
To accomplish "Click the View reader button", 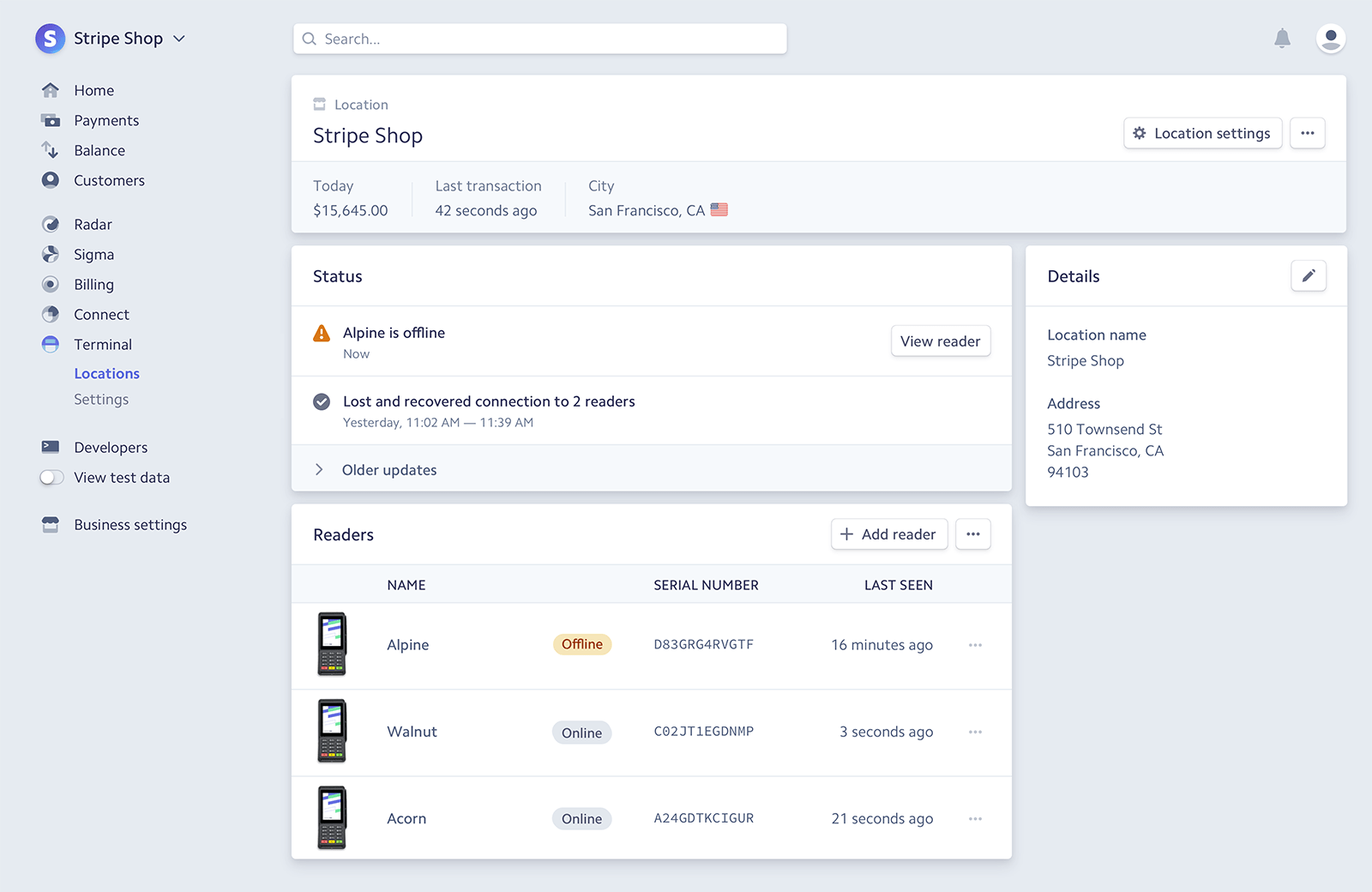I will tap(940, 341).
